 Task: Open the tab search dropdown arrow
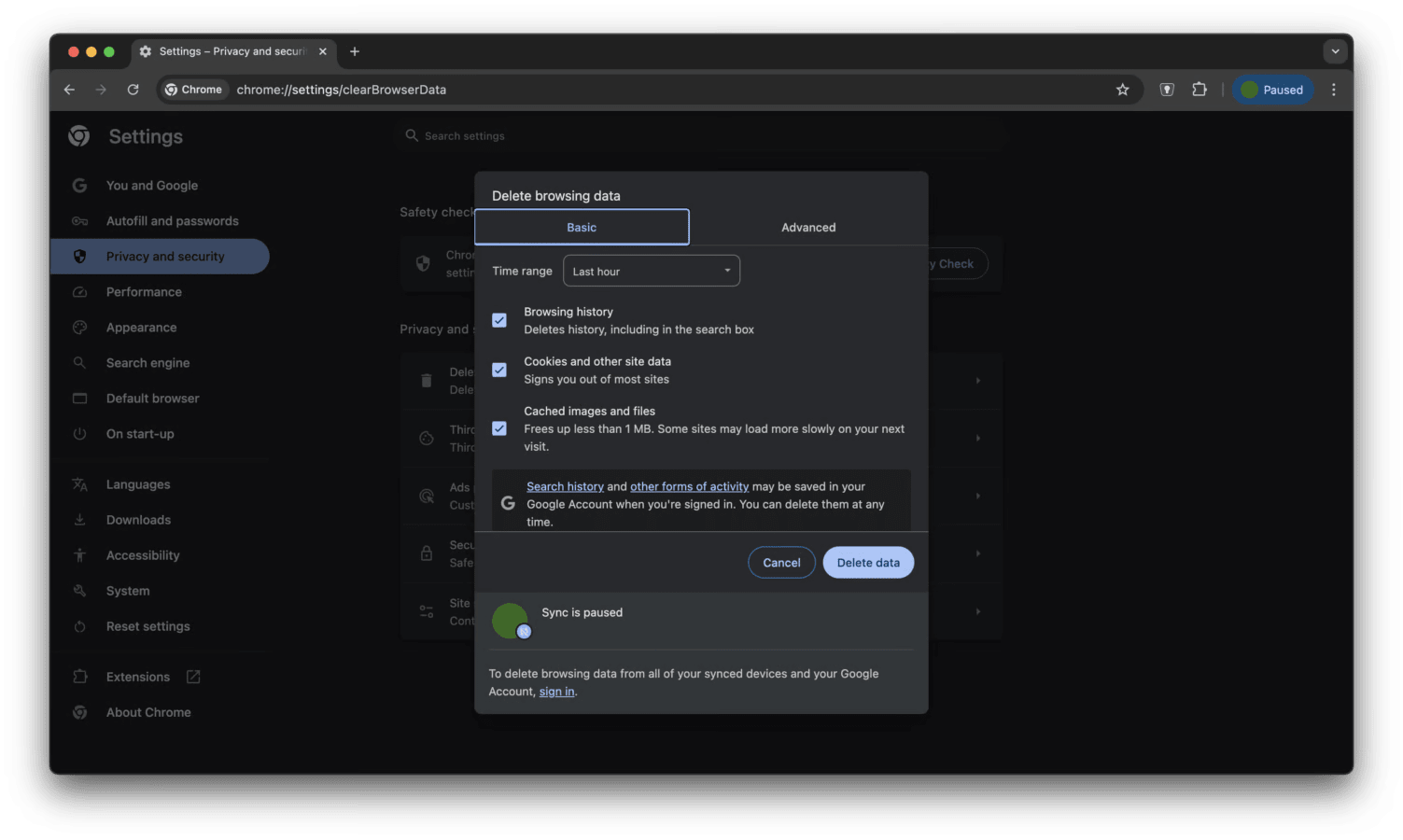coord(1335,51)
